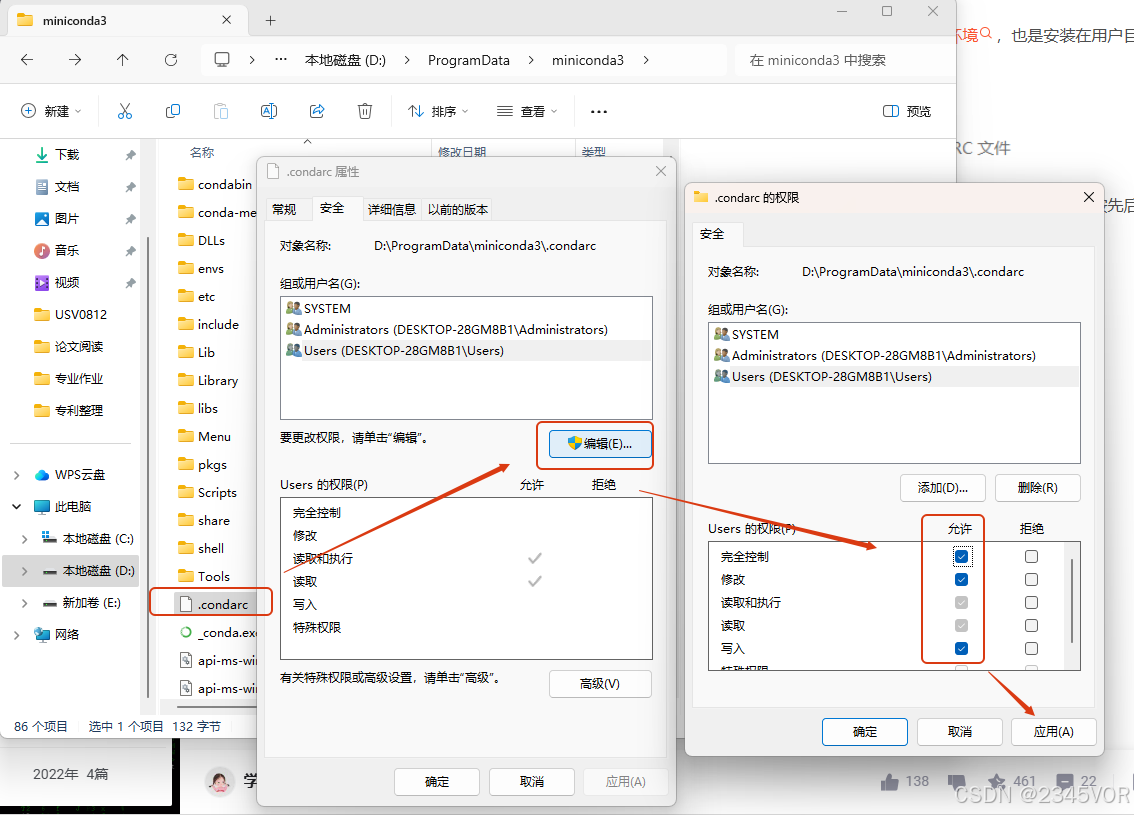1134x815 pixels.
Task: Select WPS云盘 in the sidebar
Action: click(70, 474)
